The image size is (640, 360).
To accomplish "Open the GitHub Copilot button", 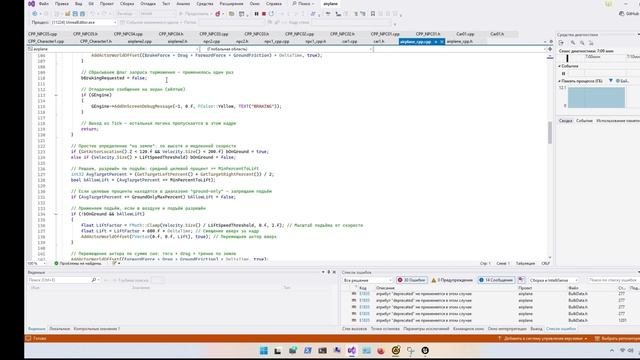I will click(x=629, y=13).
